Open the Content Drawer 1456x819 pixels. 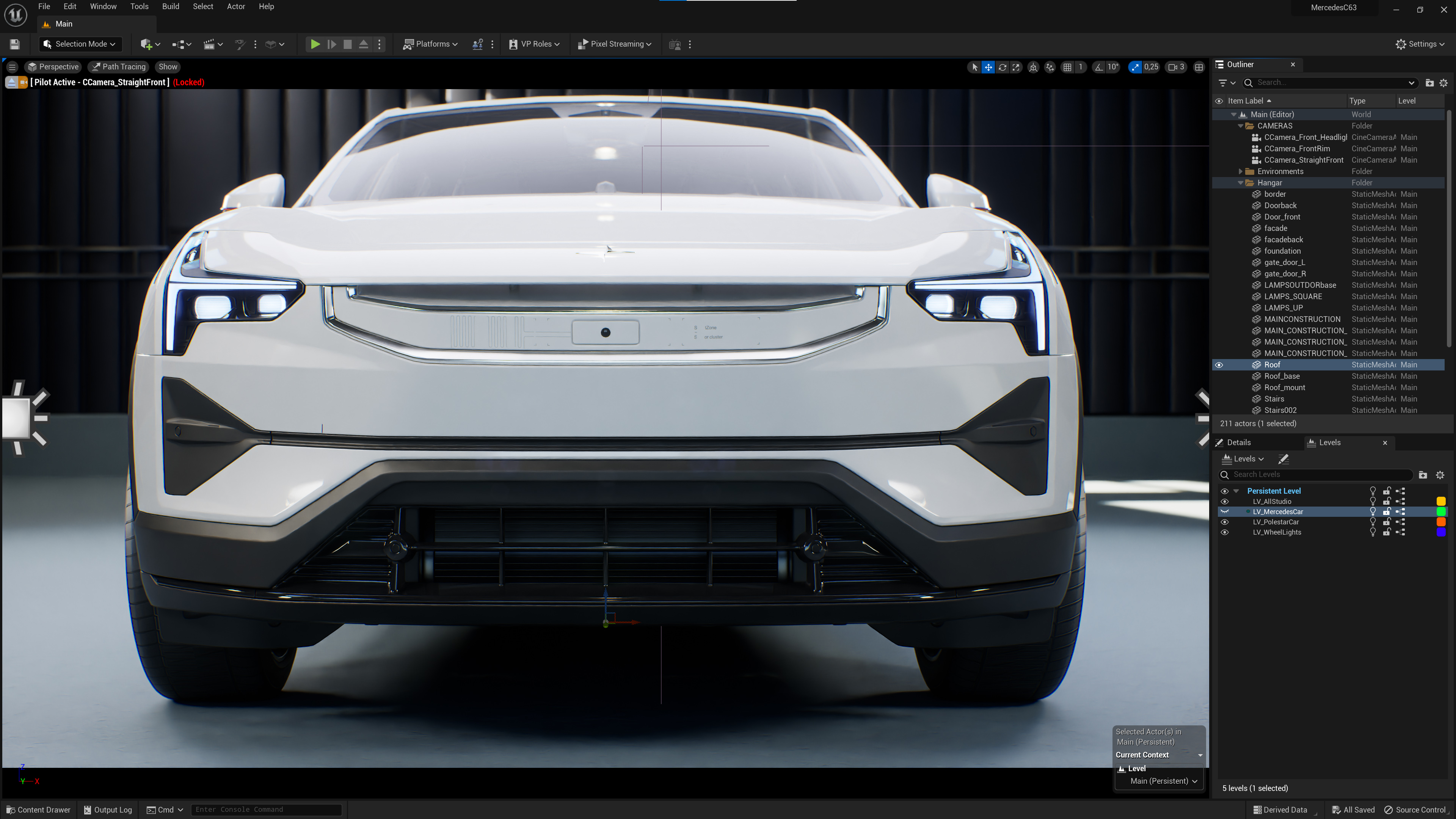pyautogui.click(x=37, y=810)
